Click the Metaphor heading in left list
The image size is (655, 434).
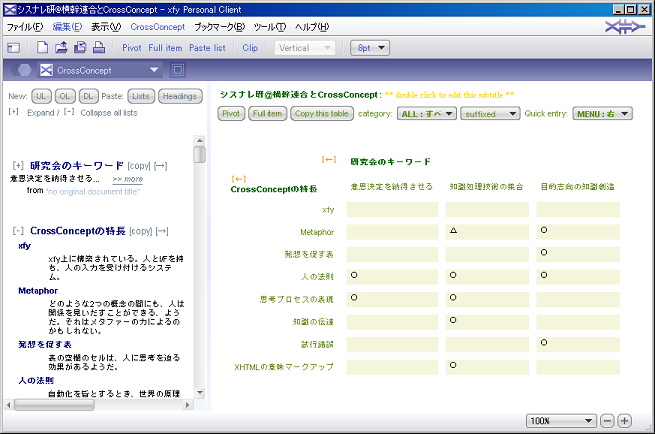tap(38, 291)
